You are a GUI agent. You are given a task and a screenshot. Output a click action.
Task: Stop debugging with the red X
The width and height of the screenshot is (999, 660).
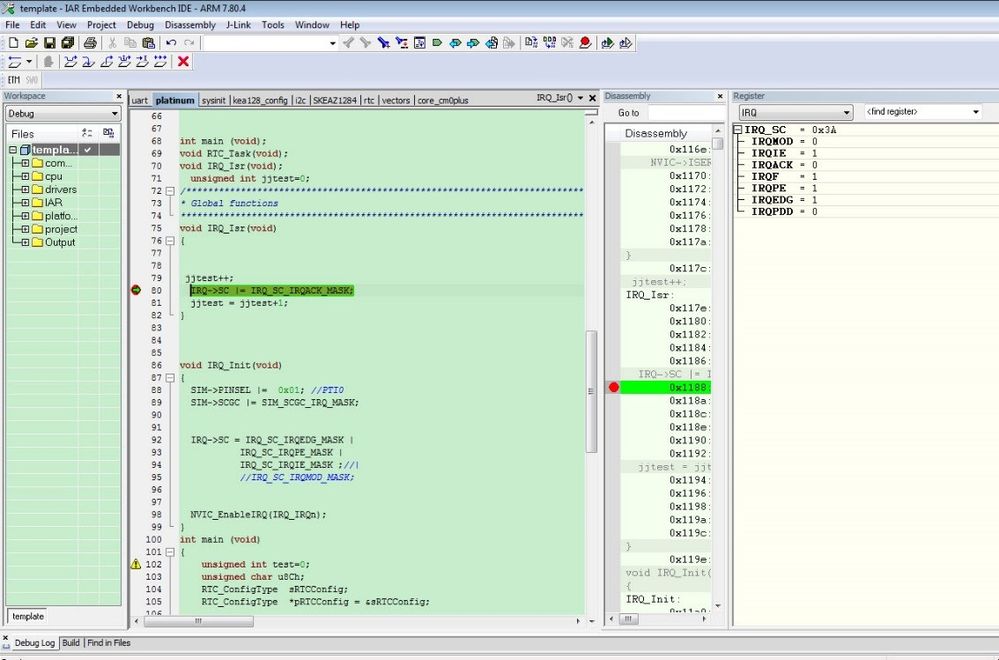pos(183,62)
